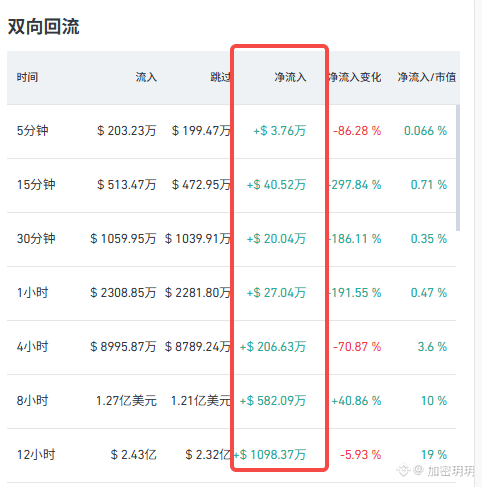482x487 pixels.
Task: Click net inflow +$ 3.76万
Action: (280, 130)
